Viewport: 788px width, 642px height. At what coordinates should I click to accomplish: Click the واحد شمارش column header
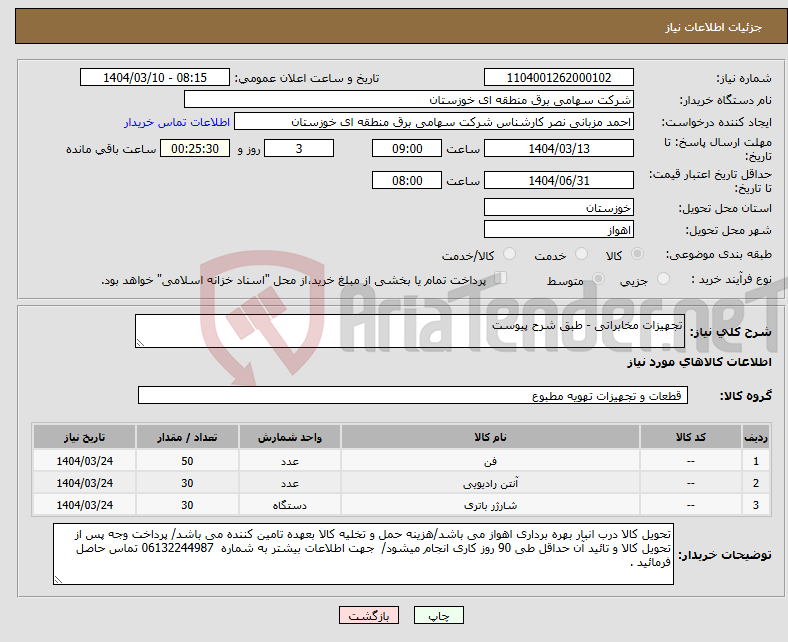289,437
